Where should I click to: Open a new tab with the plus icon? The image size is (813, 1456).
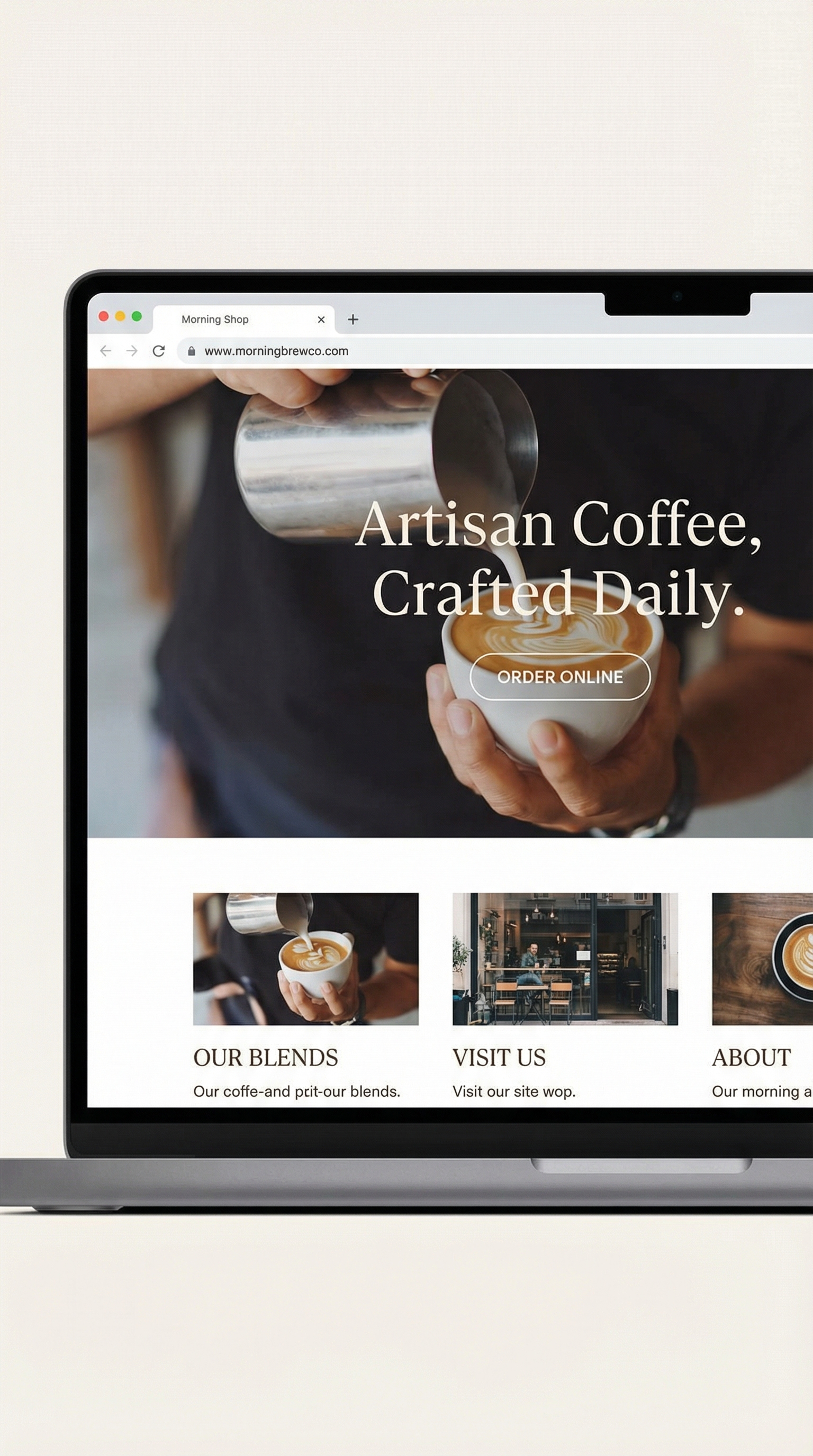[x=353, y=320]
